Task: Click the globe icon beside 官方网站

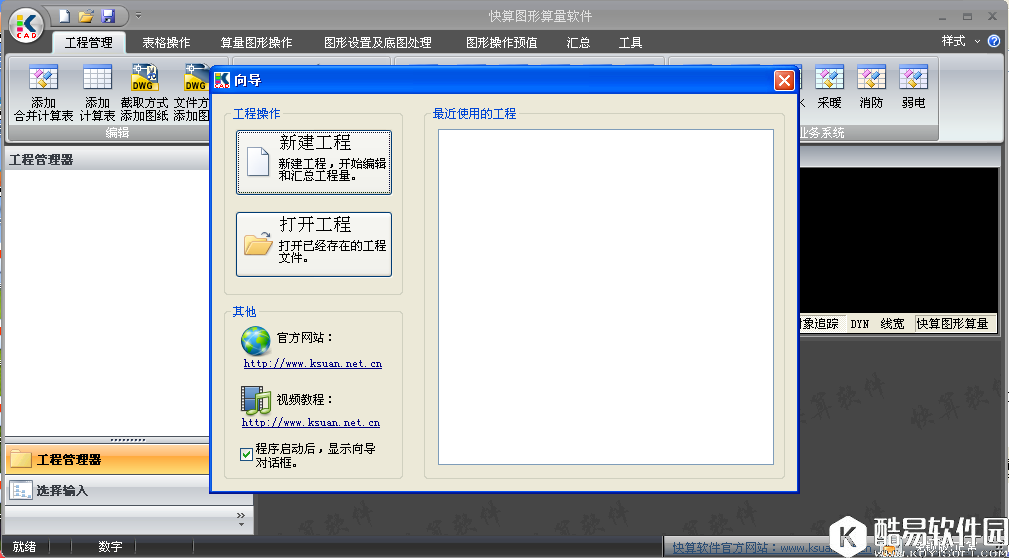Action: pyautogui.click(x=256, y=340)
